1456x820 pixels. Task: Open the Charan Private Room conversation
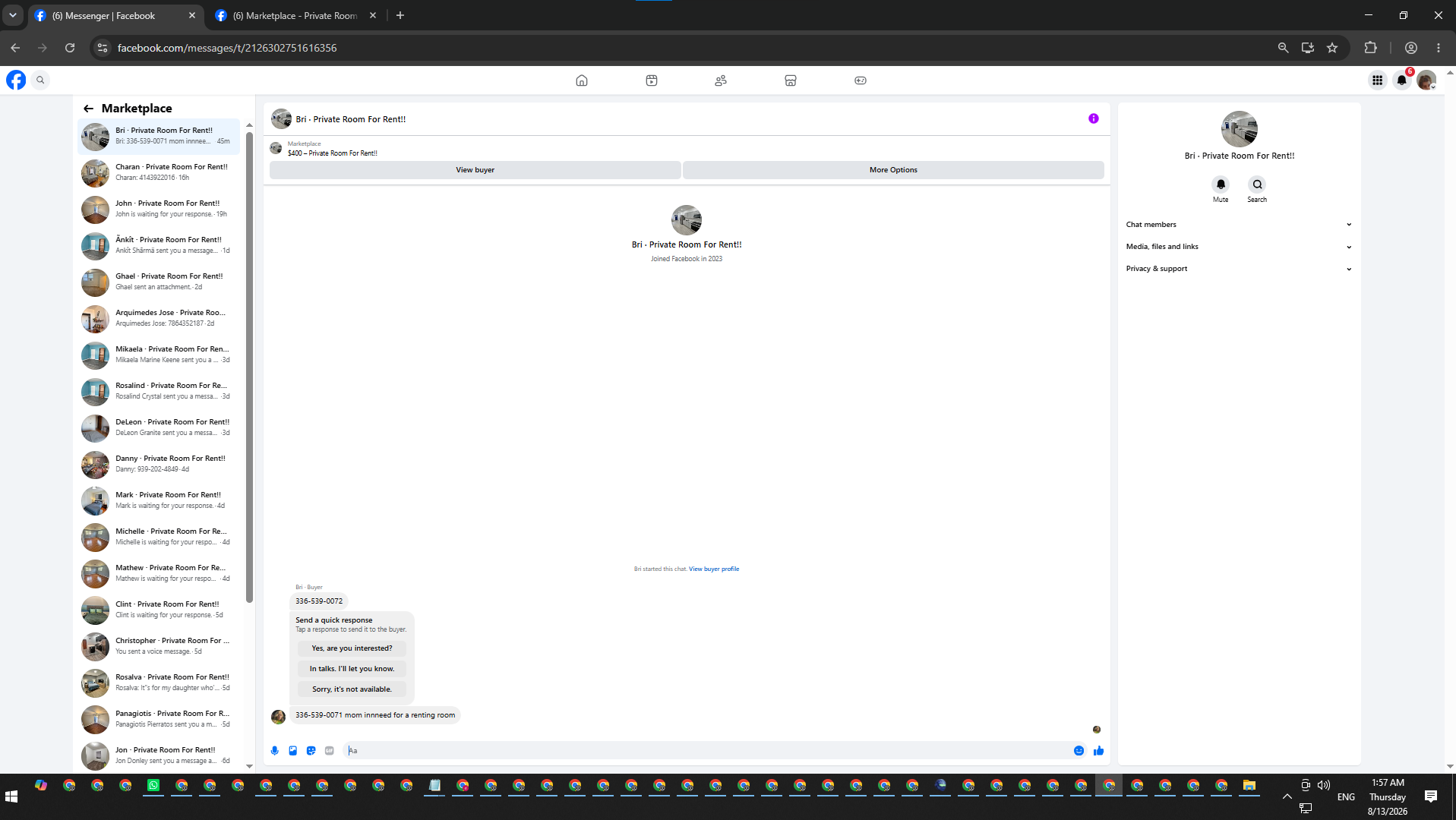click(x=159, y=172)
